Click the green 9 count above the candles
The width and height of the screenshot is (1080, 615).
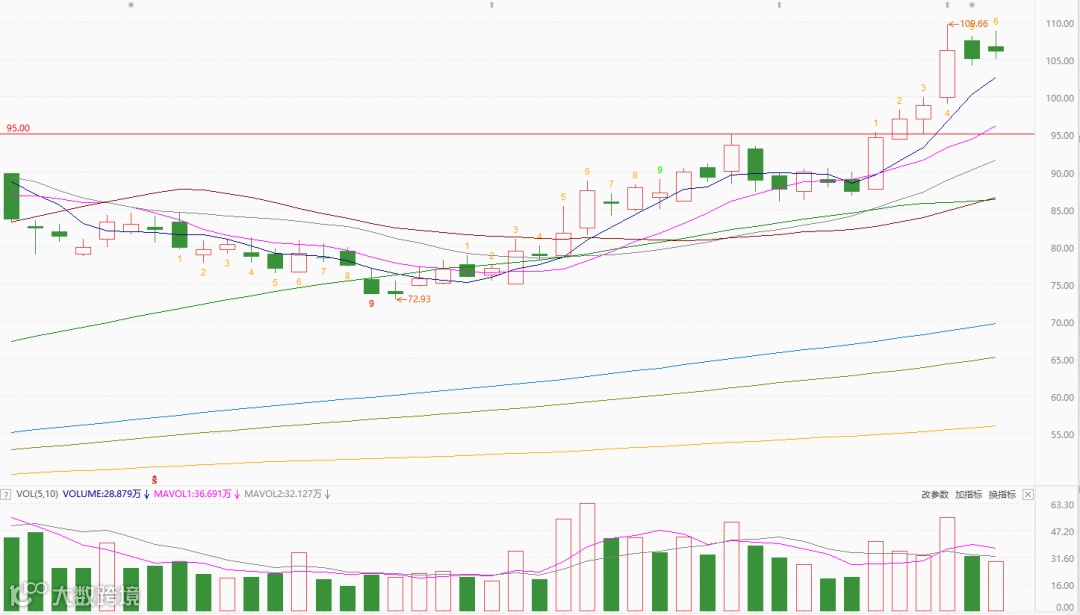(x=660, y=169)
